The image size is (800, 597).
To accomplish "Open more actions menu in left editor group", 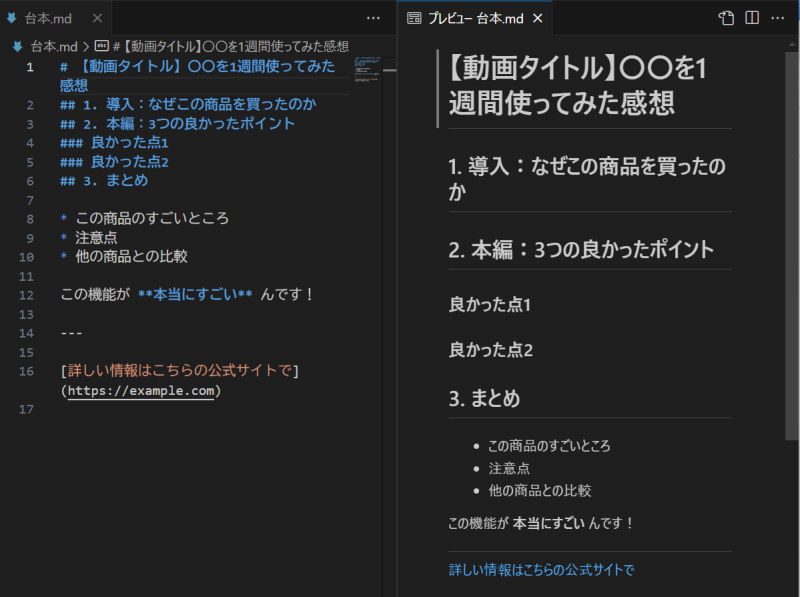I will coord(373,18).
